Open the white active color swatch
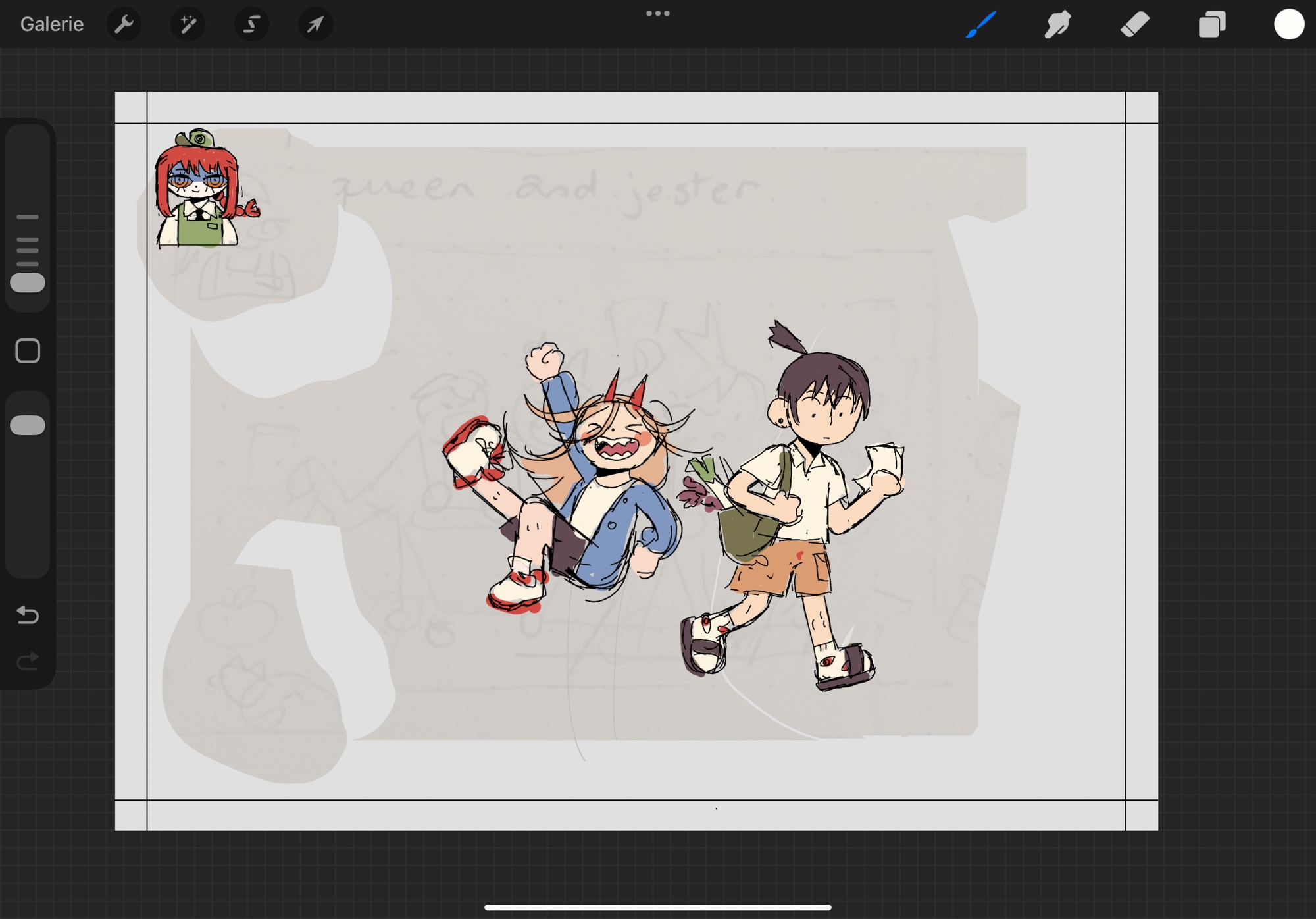 1288,25
